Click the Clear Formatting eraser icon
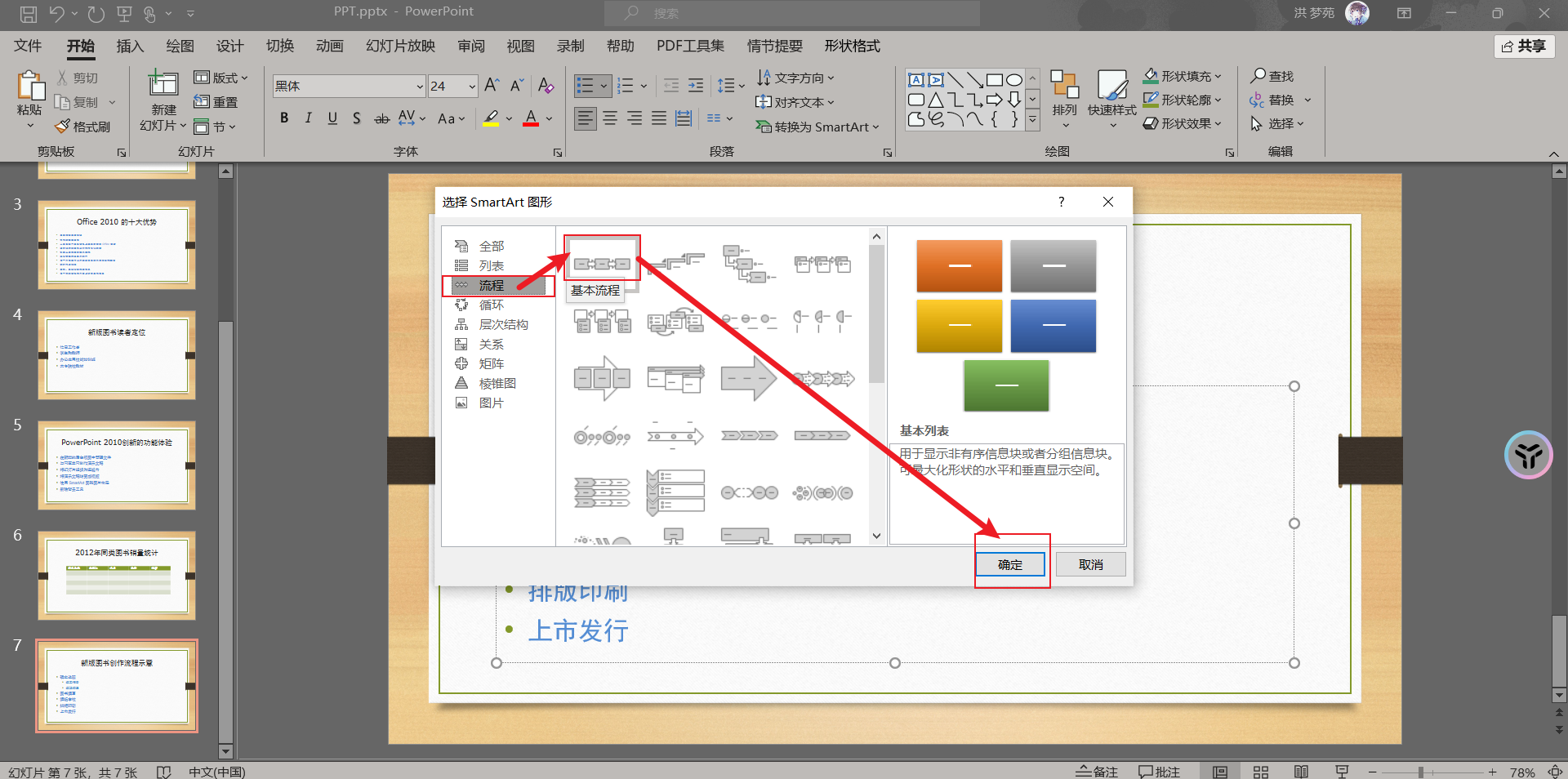This screenshot has height=779, width=1568. [x=546, y=85]
